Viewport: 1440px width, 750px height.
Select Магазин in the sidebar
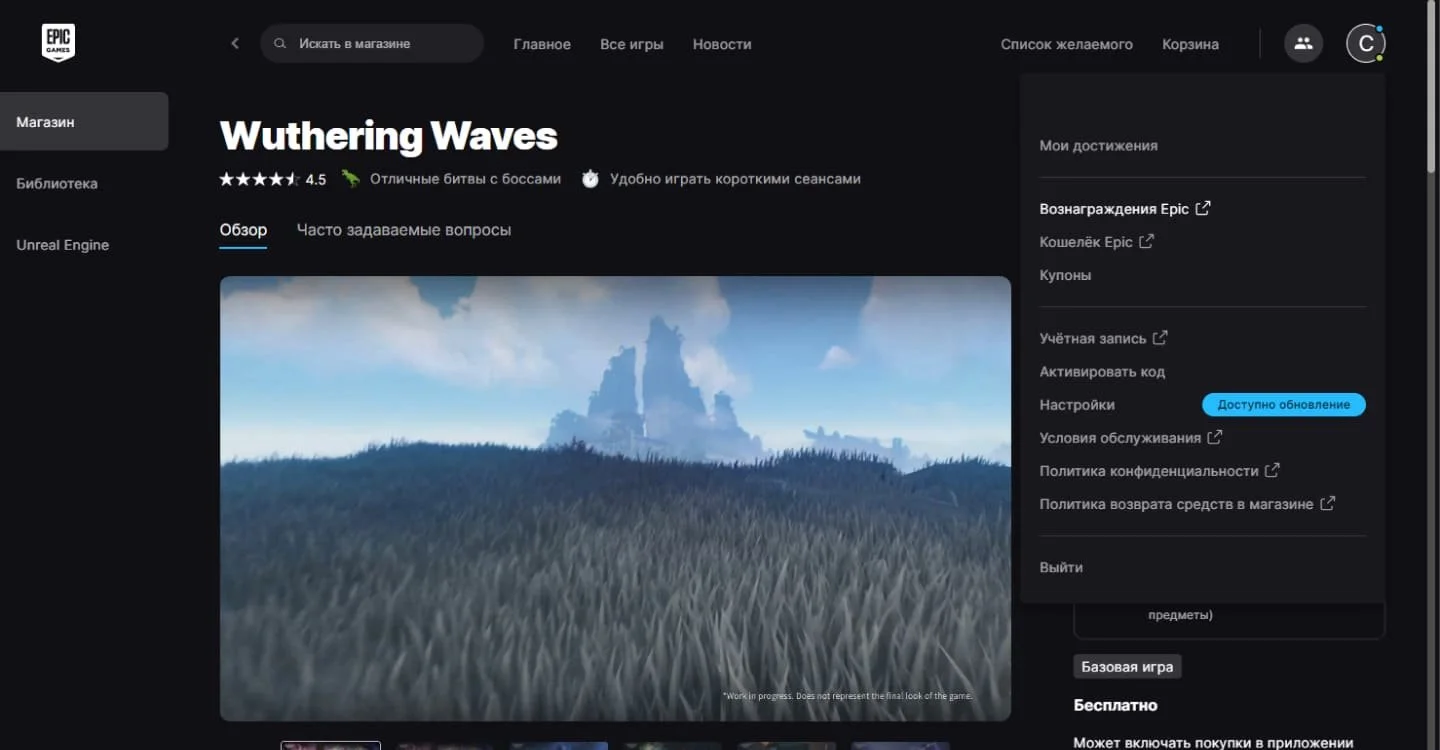84,121
